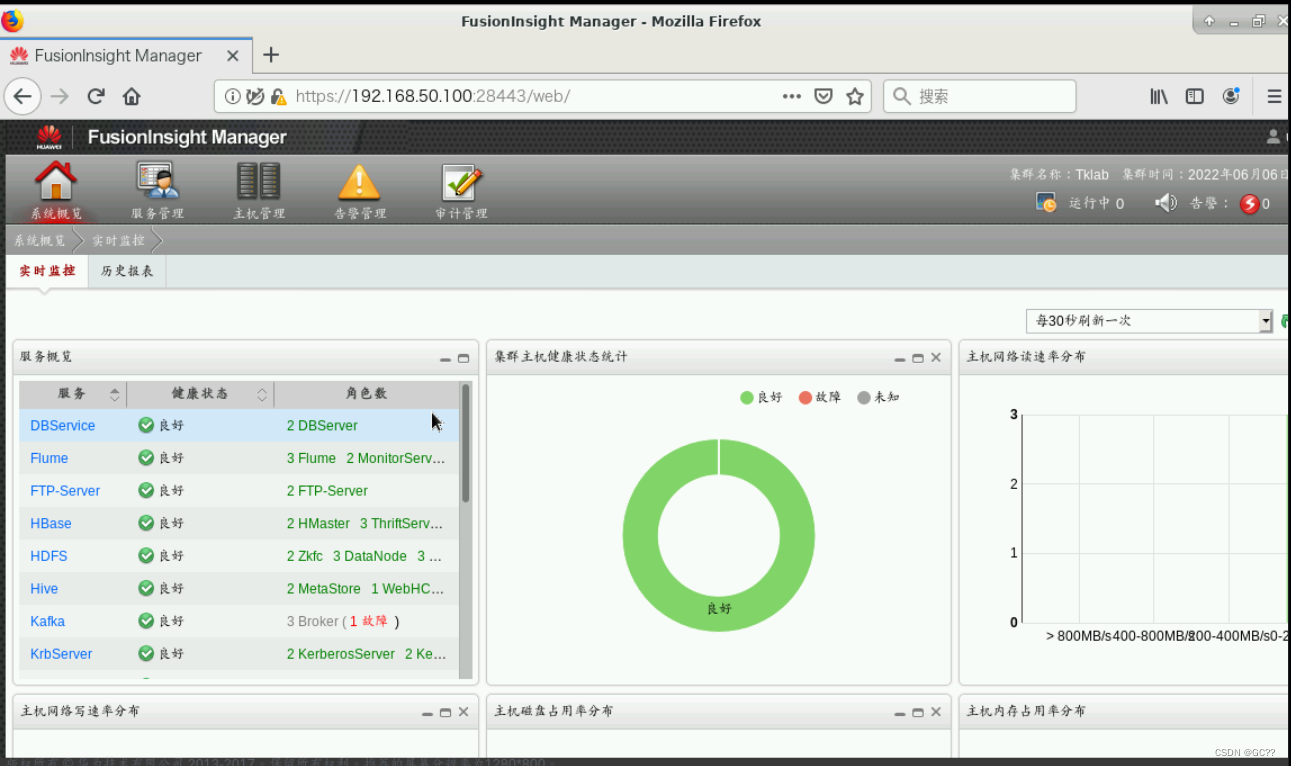Open the Firefox account icon
Screen dimensions: 1291x766
point(1231,96)
